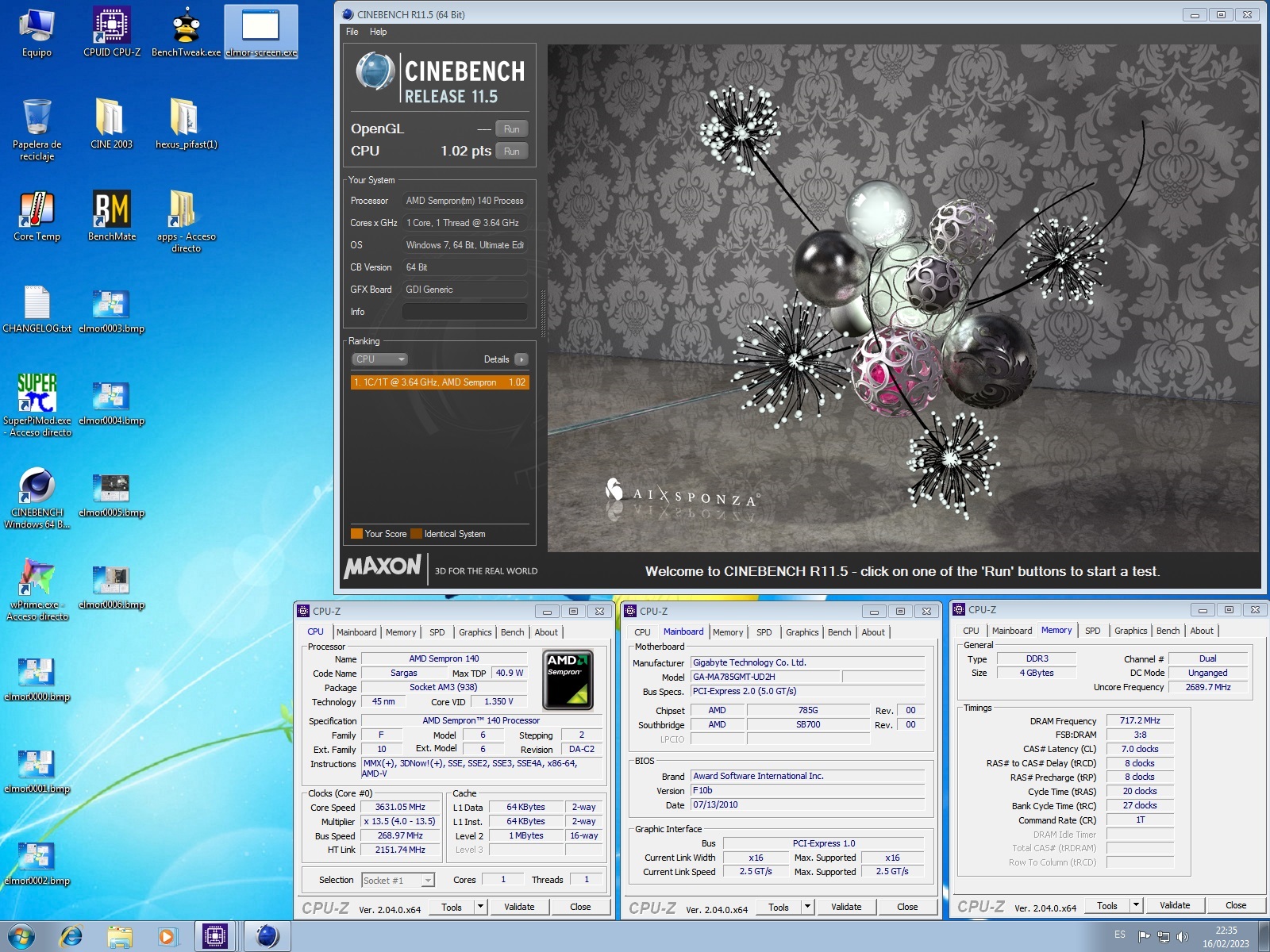This screenshot has width=1270, height=952.
Task: Open Socket #1 selection dropdown
Action: tap(398, 880)
